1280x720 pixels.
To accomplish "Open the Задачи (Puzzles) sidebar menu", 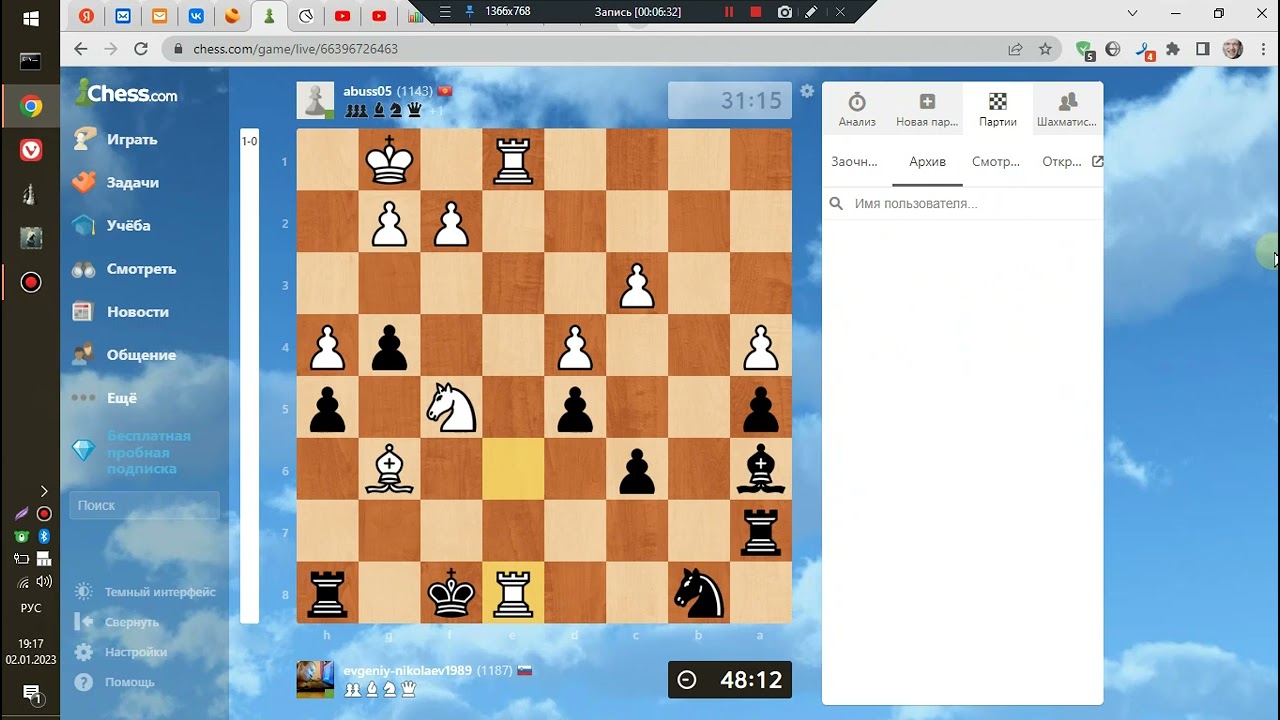I will [117, 182].
